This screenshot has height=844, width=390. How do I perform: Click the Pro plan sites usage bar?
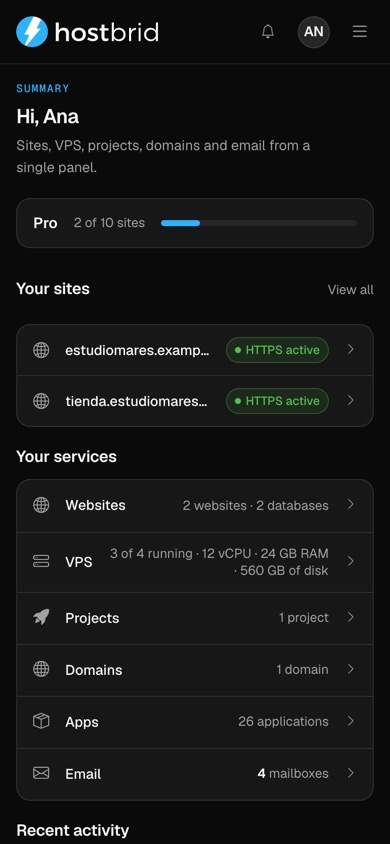(259, 223)
